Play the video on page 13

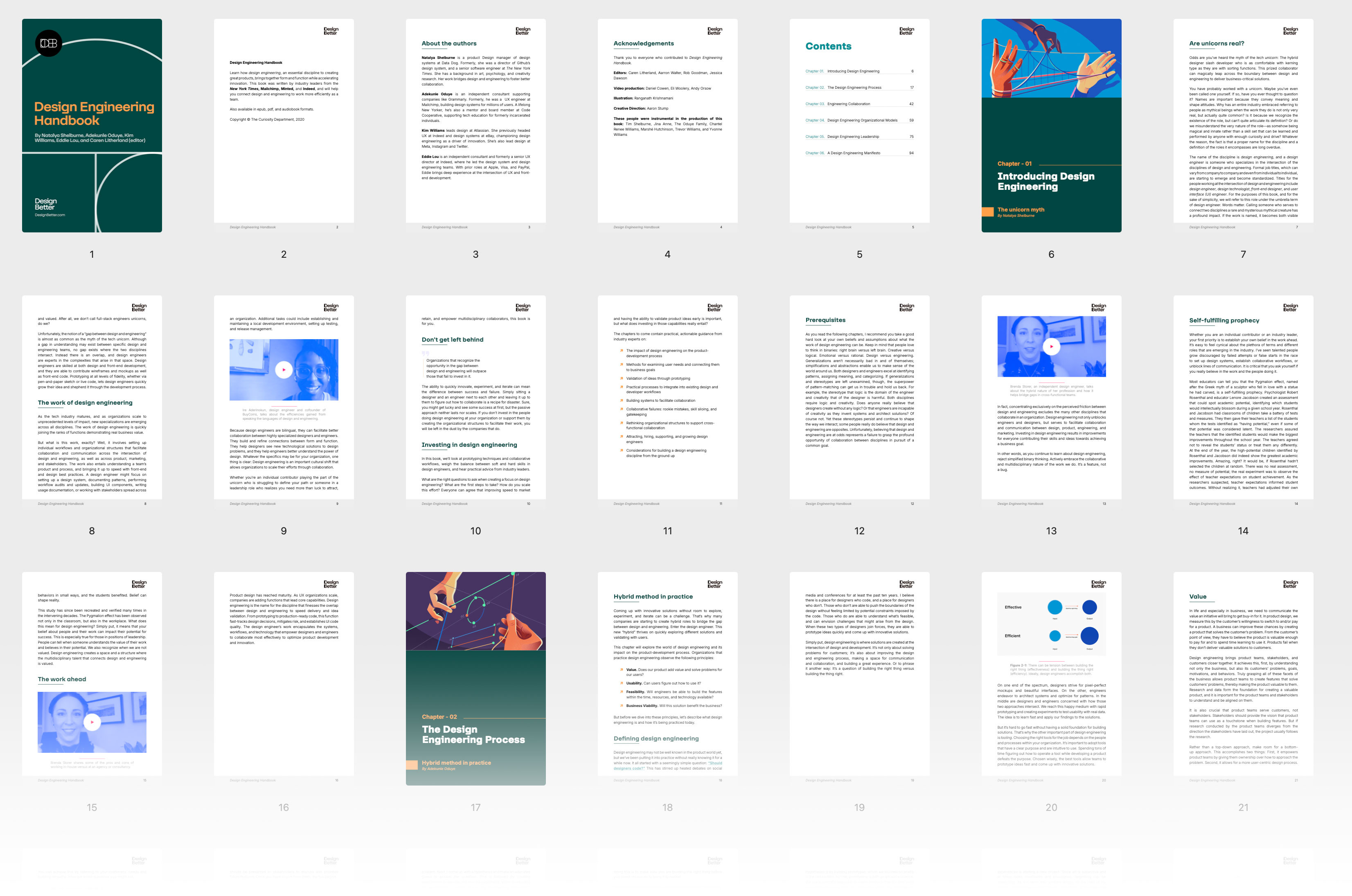tap(1051, 346)
